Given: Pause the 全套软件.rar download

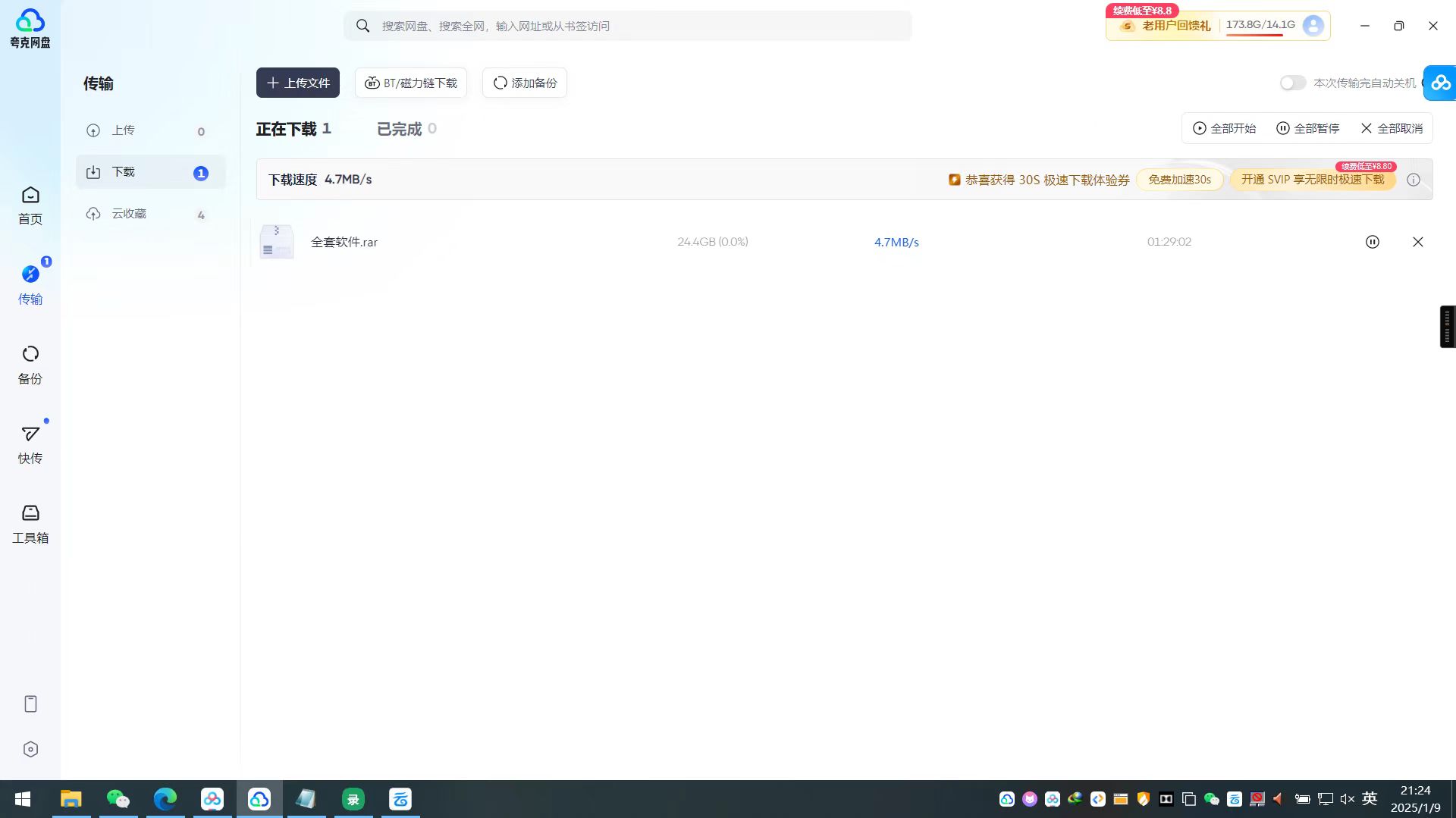Looking at the screenshot, I should 1372,242.
